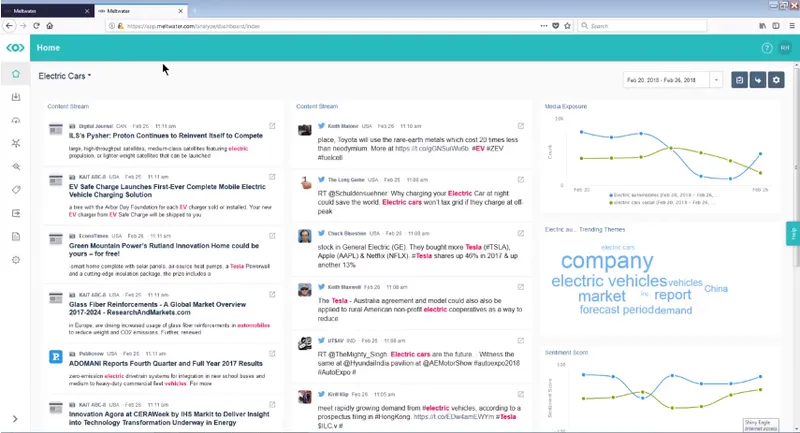Viewport: 800px width, 433px height.
Task: Click the date range field Feb 20 - Feb 26
Action: pos(666,80)
